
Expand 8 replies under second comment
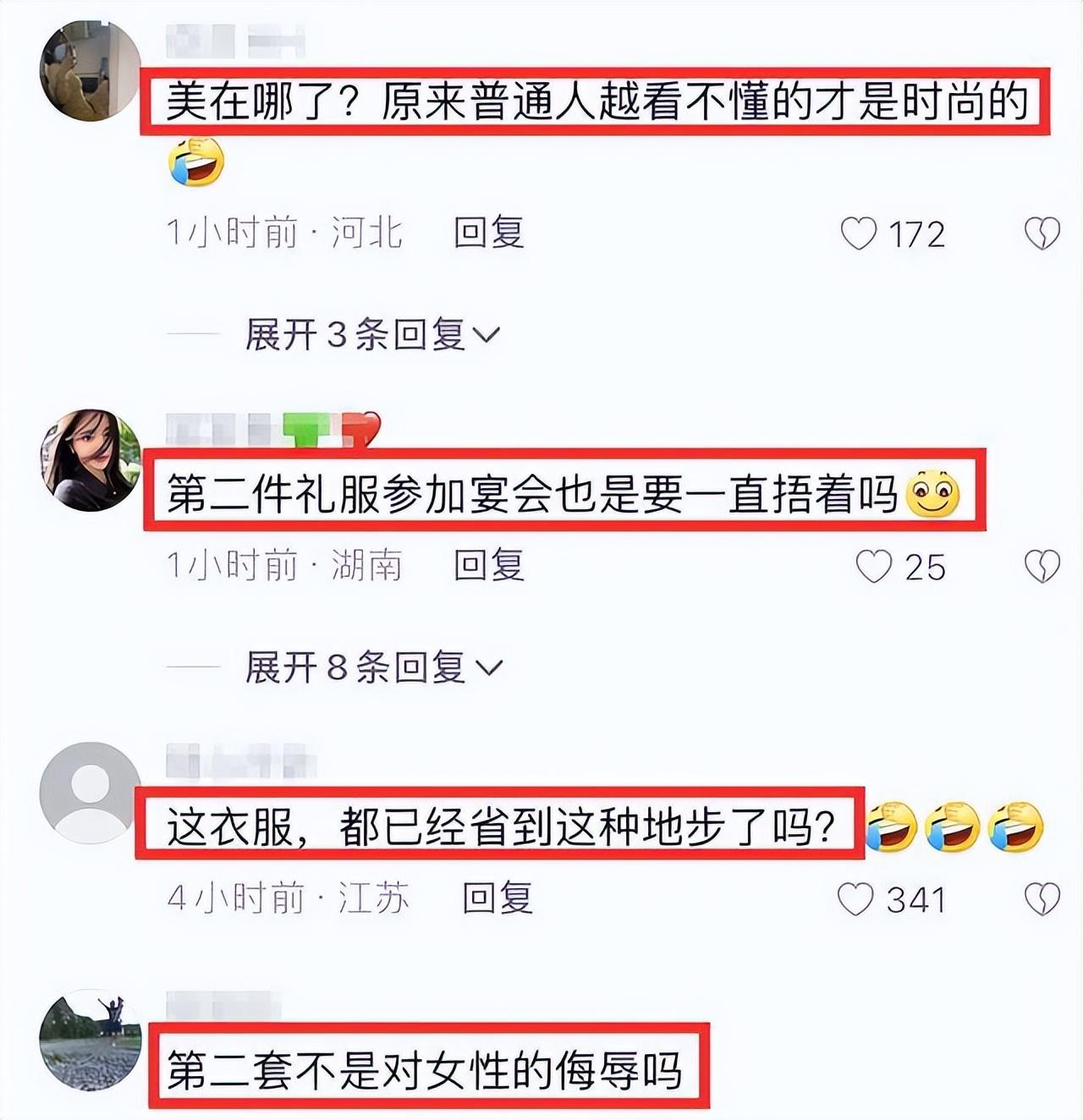[374, 667]
